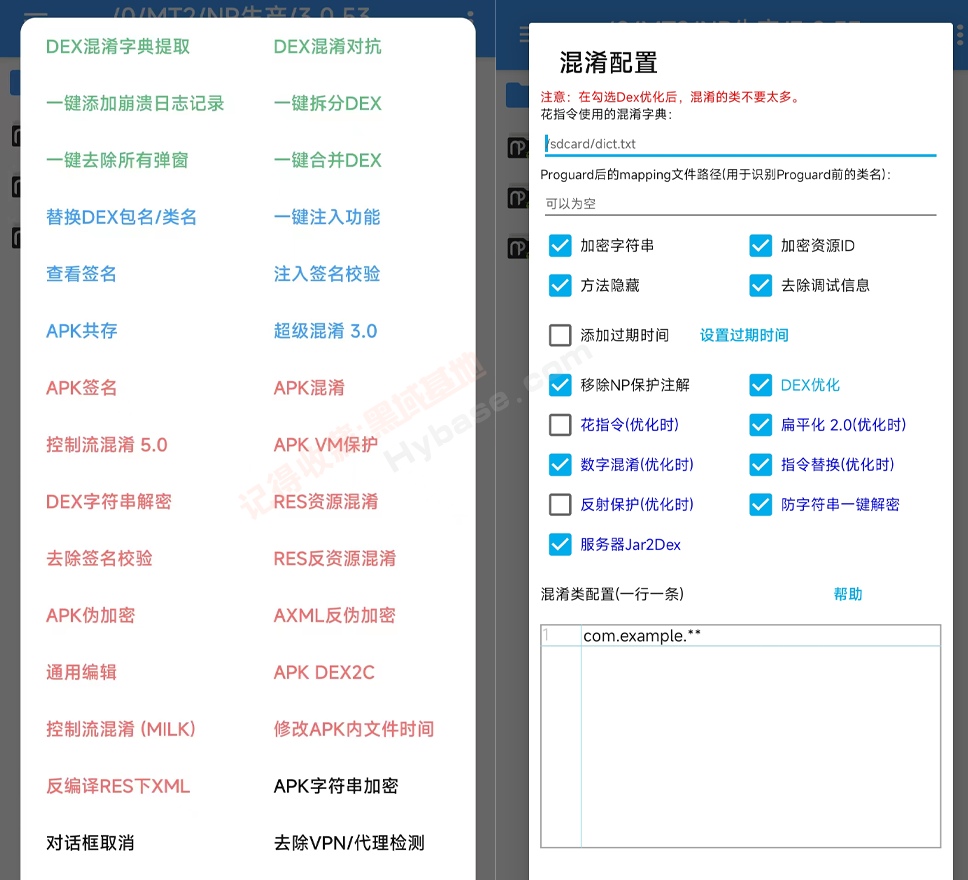Open 去除VPN/代理检测

tap(349, 843)
